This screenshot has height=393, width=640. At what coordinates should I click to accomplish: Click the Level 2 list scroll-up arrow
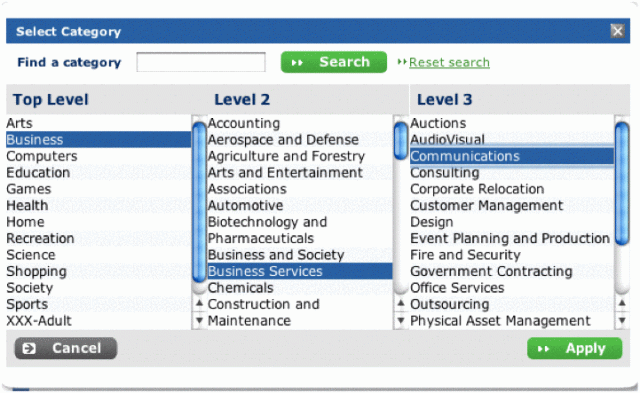[401, 303]
